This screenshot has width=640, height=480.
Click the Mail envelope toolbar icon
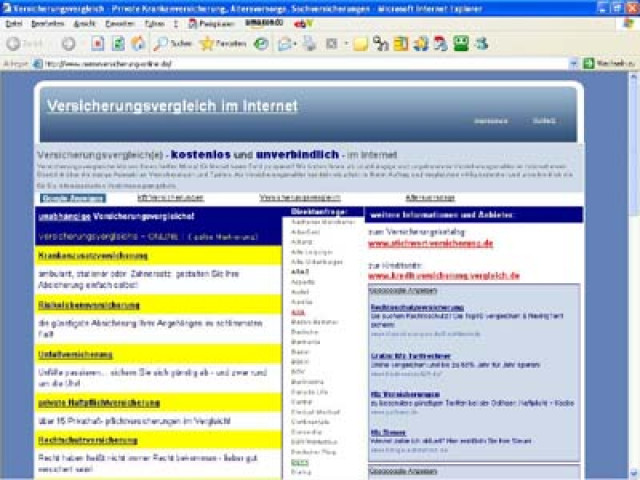[x=284, y=44]
